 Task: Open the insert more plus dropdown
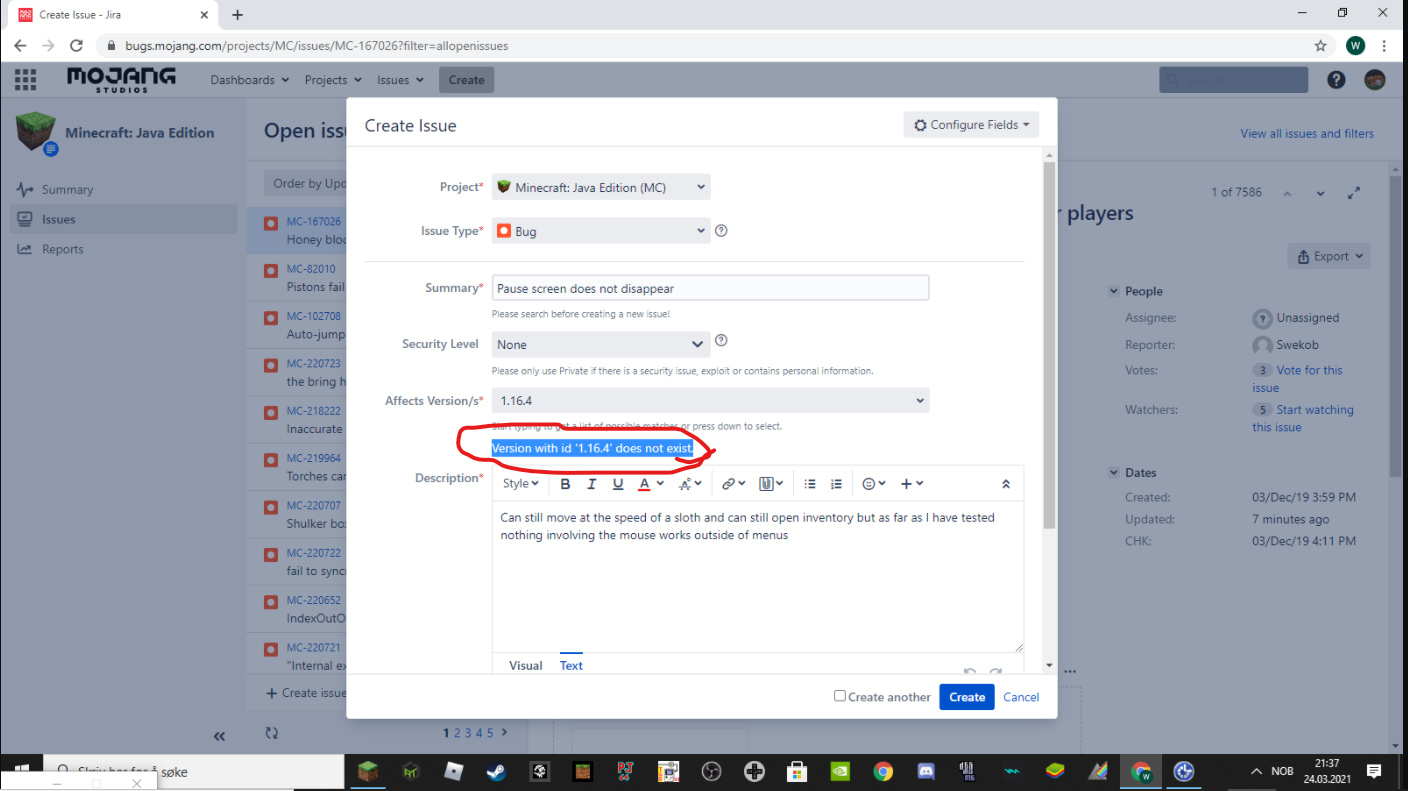point(912,484)
